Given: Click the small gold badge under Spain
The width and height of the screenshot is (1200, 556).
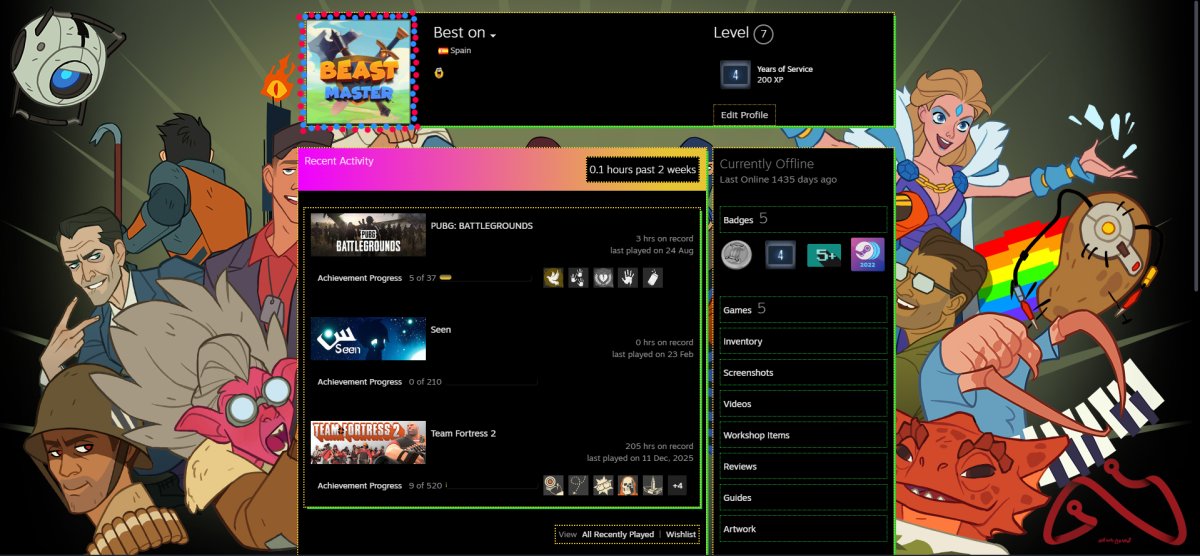Looking at the screenshot, I should [439, 73].
